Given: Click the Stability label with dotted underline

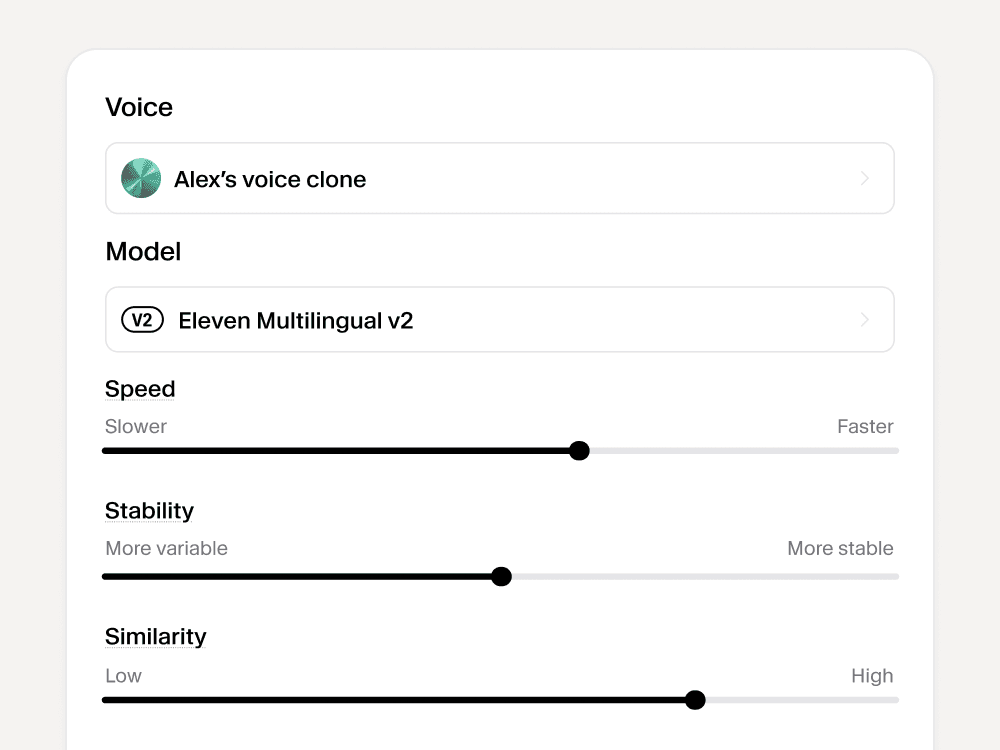Looking at the screenshot, I should (149, 511).
